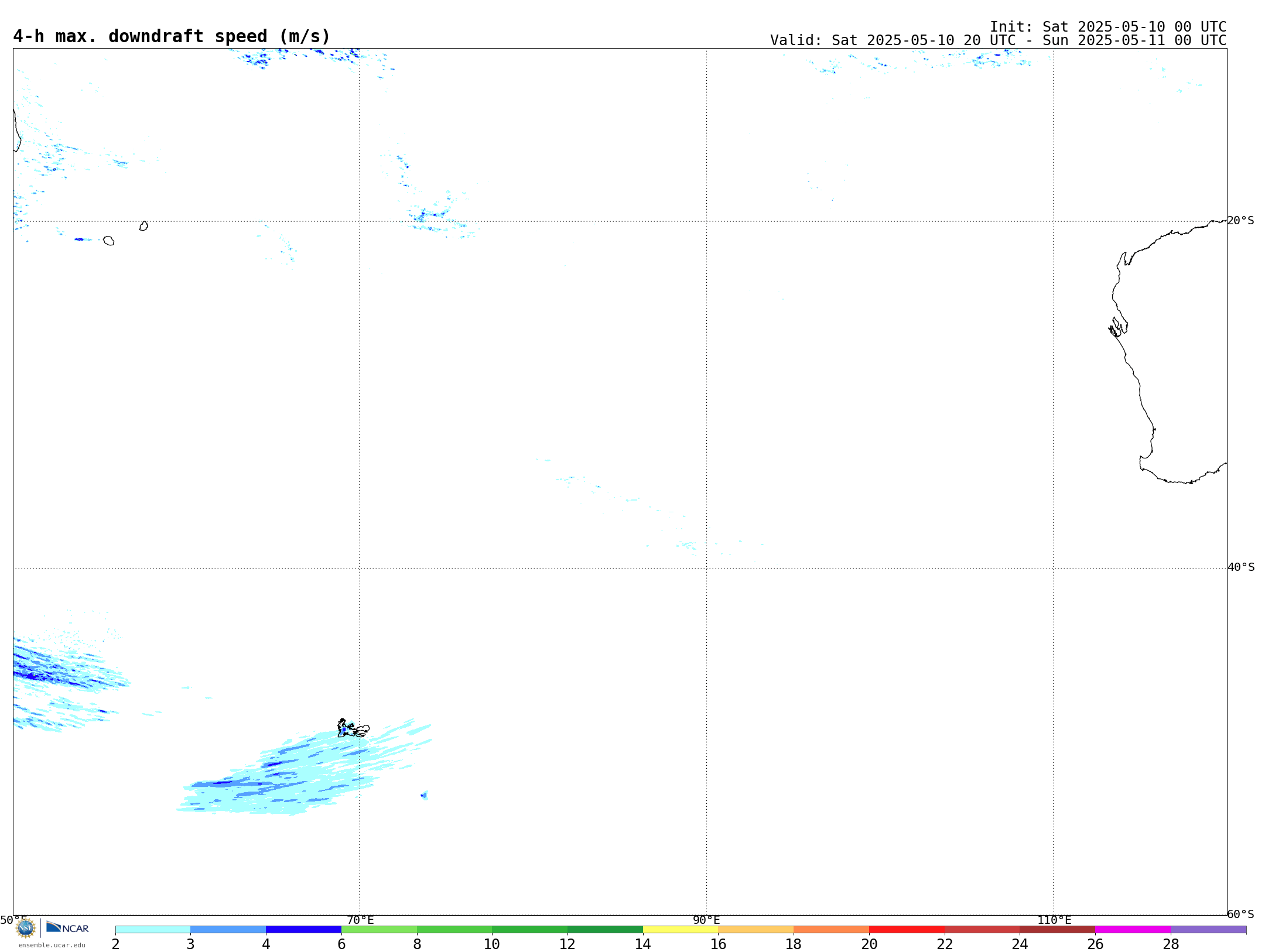1265x952 pixels.
Task: Click the 90°E longitude label
Action: tap(706, 920)
